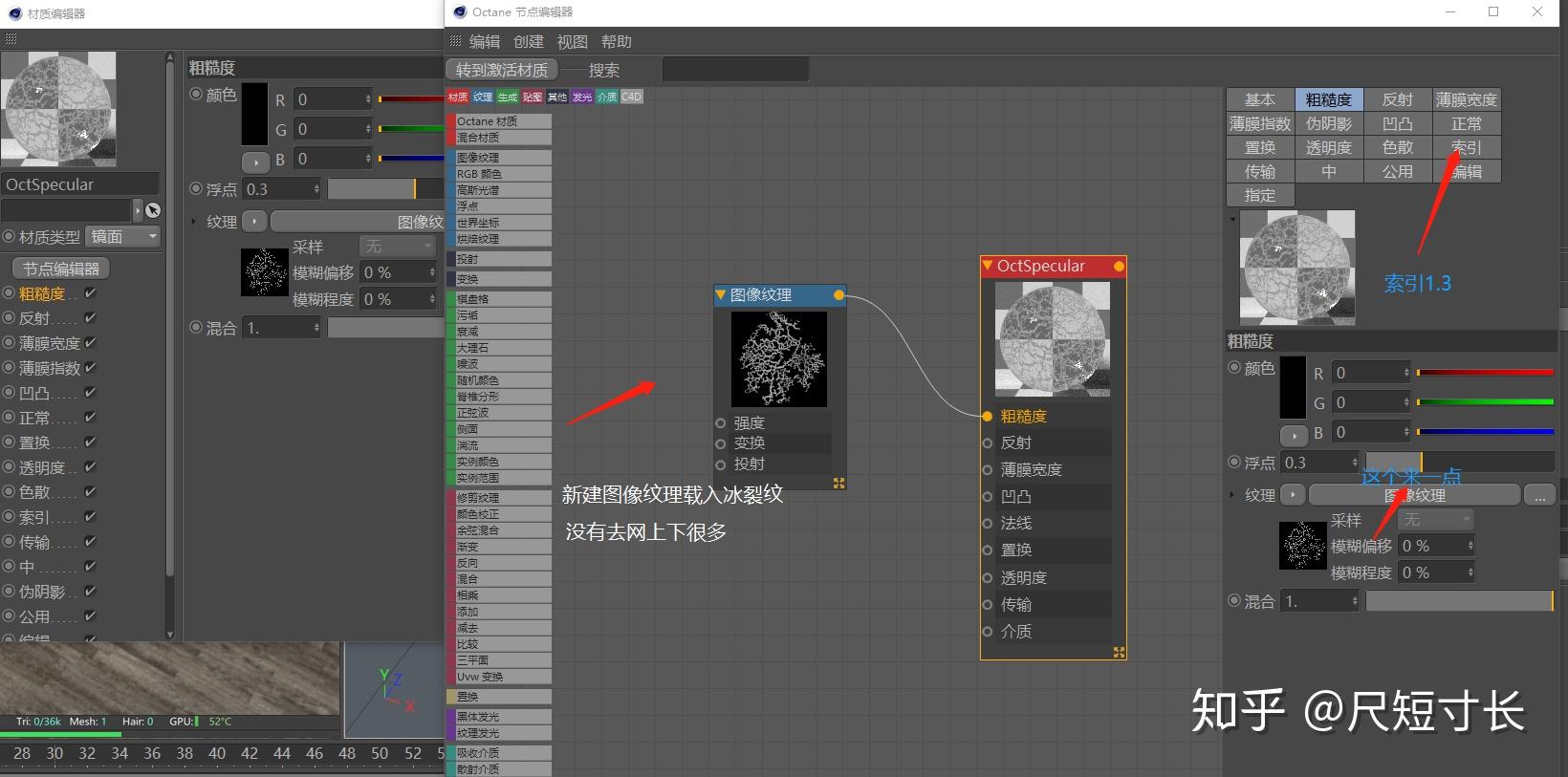This screenshot has height=777, width=1568.
Task: Click the resize icon on 图像纹理 node
Action: point(838,483)
